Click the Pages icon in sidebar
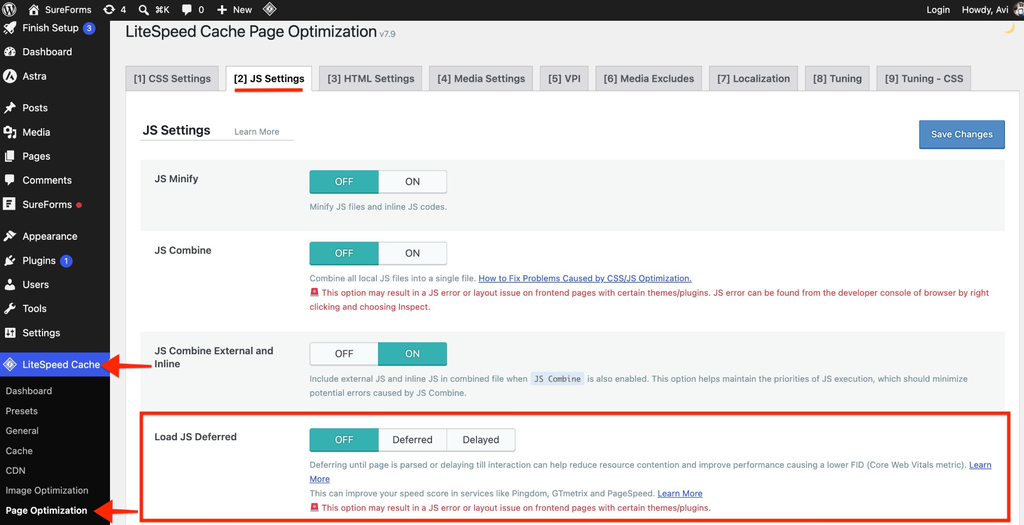 click(x=10, y=156)
